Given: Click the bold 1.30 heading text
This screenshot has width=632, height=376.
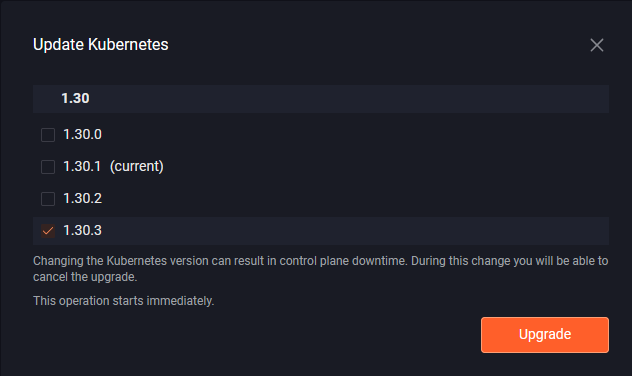Looking at the screenshot, I should [x=75, y=98].
